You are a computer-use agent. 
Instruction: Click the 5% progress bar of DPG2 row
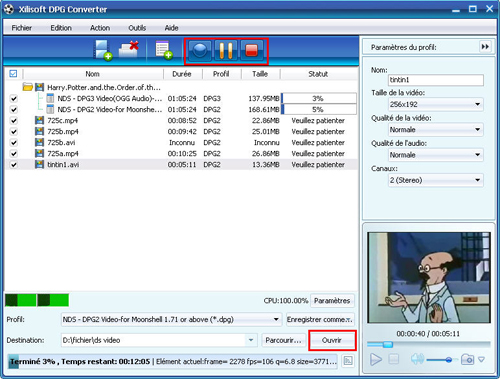coord(319,109)
